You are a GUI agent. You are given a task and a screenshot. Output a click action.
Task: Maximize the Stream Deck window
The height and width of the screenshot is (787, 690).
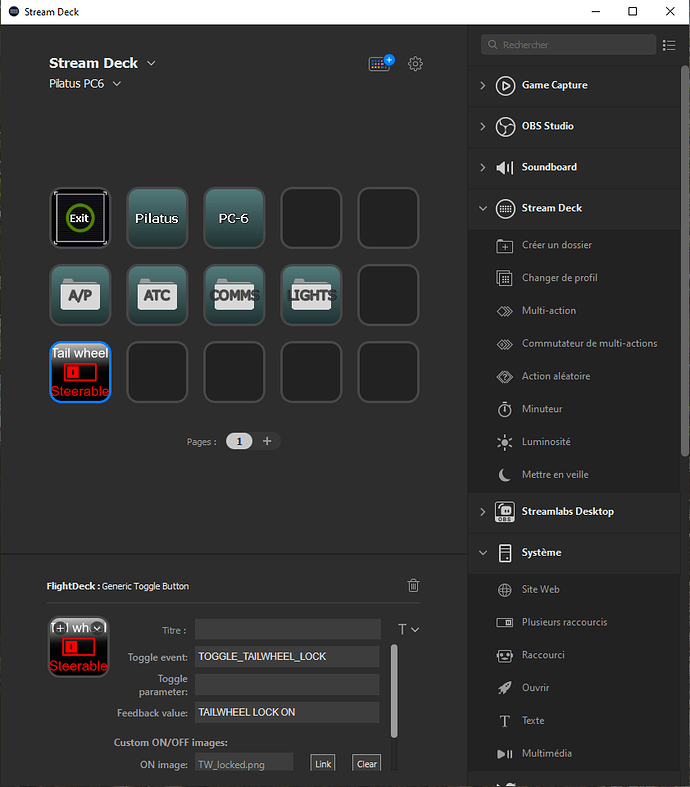(x=632, y=12)
